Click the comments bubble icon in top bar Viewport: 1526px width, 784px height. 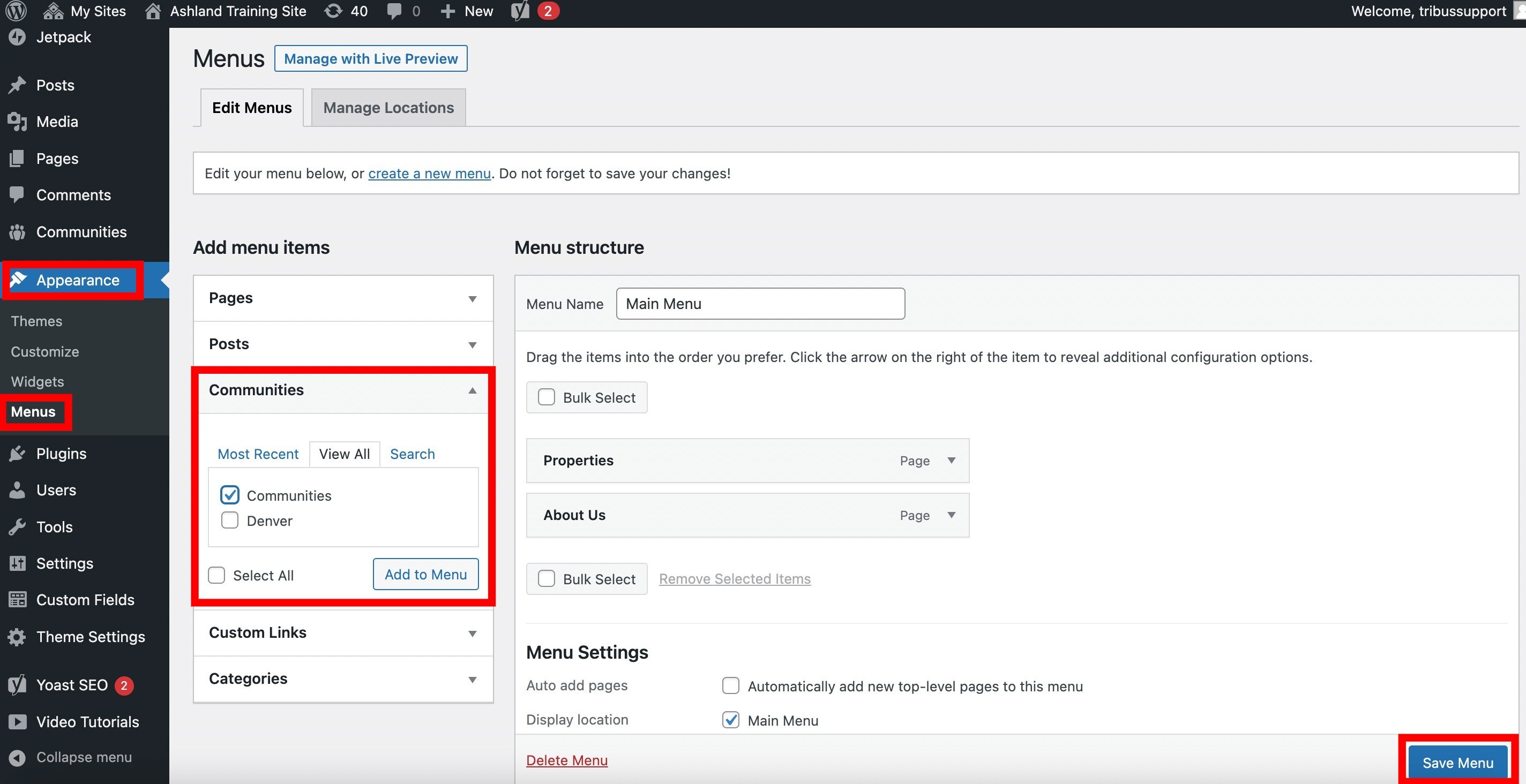pos(394,11)
